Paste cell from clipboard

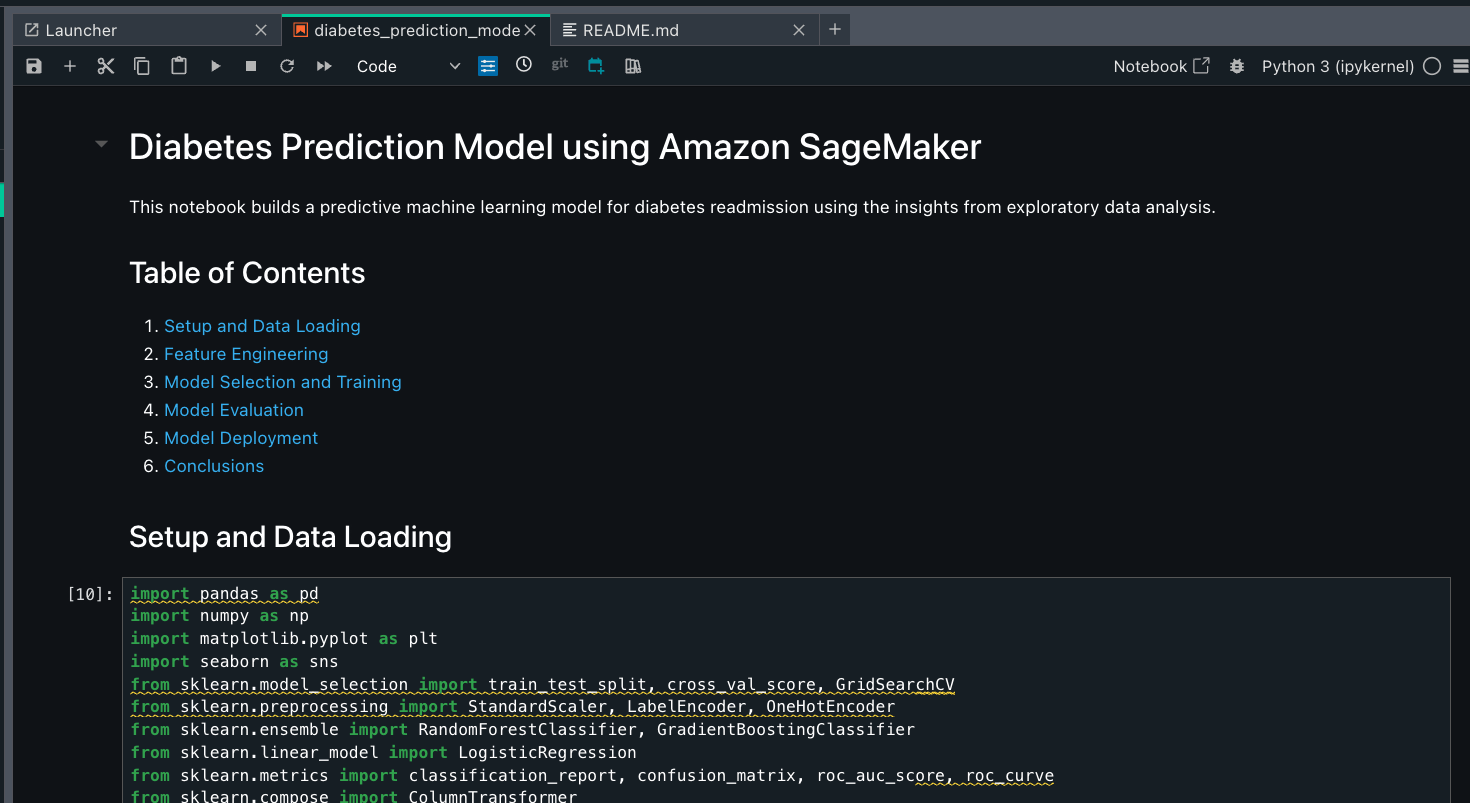(x=179, y=66)
